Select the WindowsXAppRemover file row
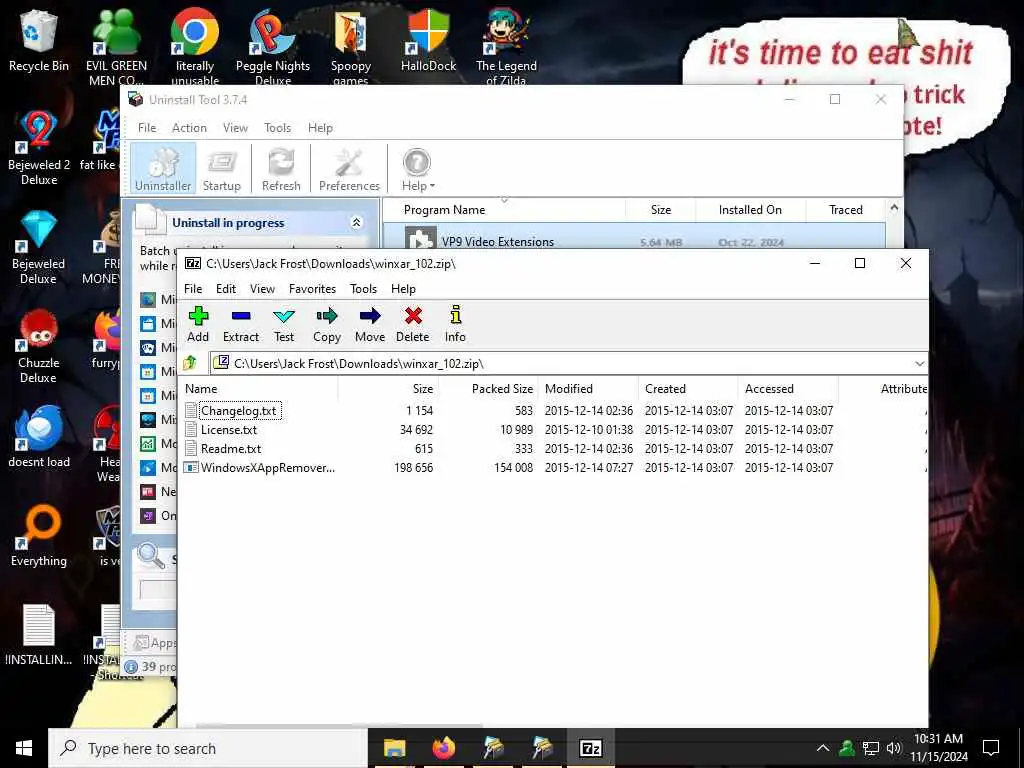This screenshot has width=1024, height=768. (554, 468)
